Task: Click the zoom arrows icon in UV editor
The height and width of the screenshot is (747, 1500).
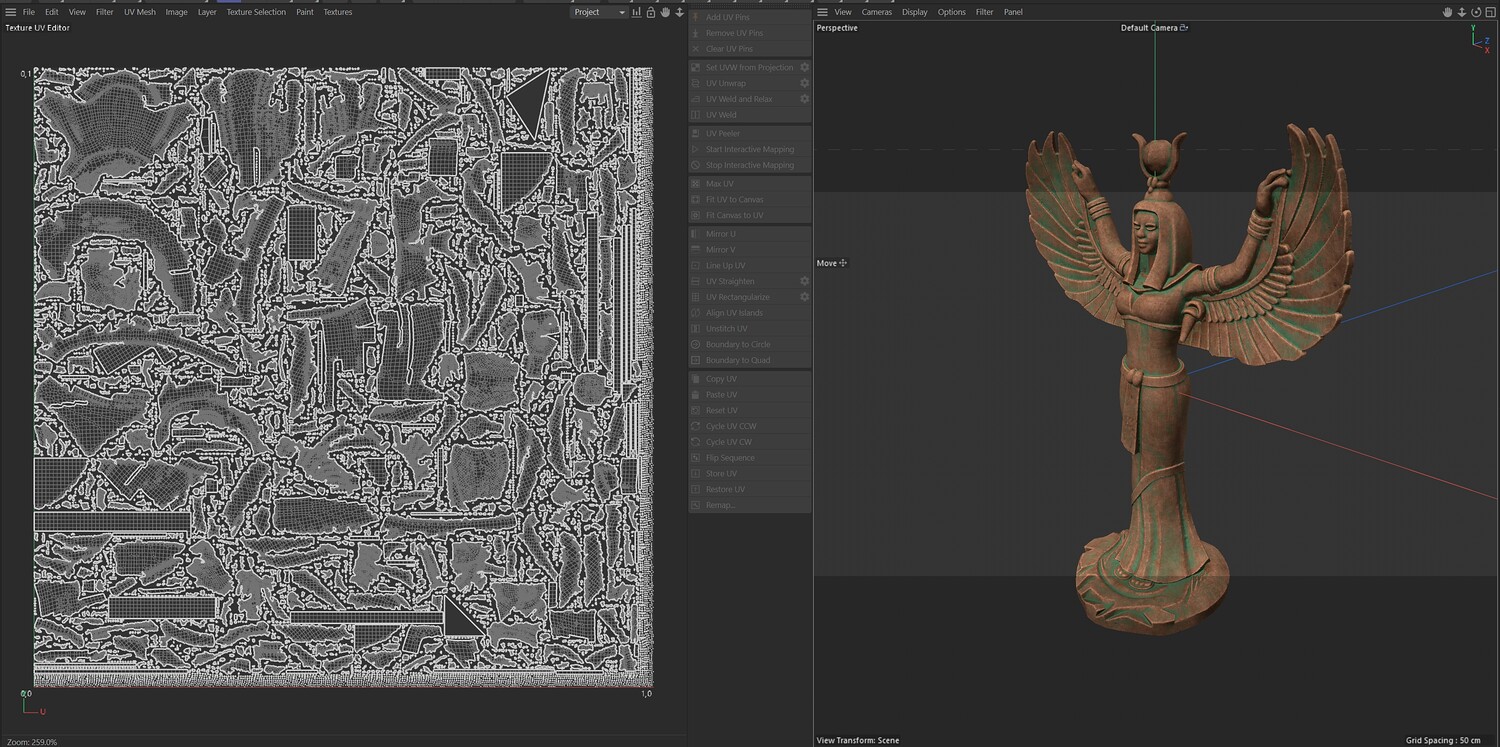Action: click(680, 12)
